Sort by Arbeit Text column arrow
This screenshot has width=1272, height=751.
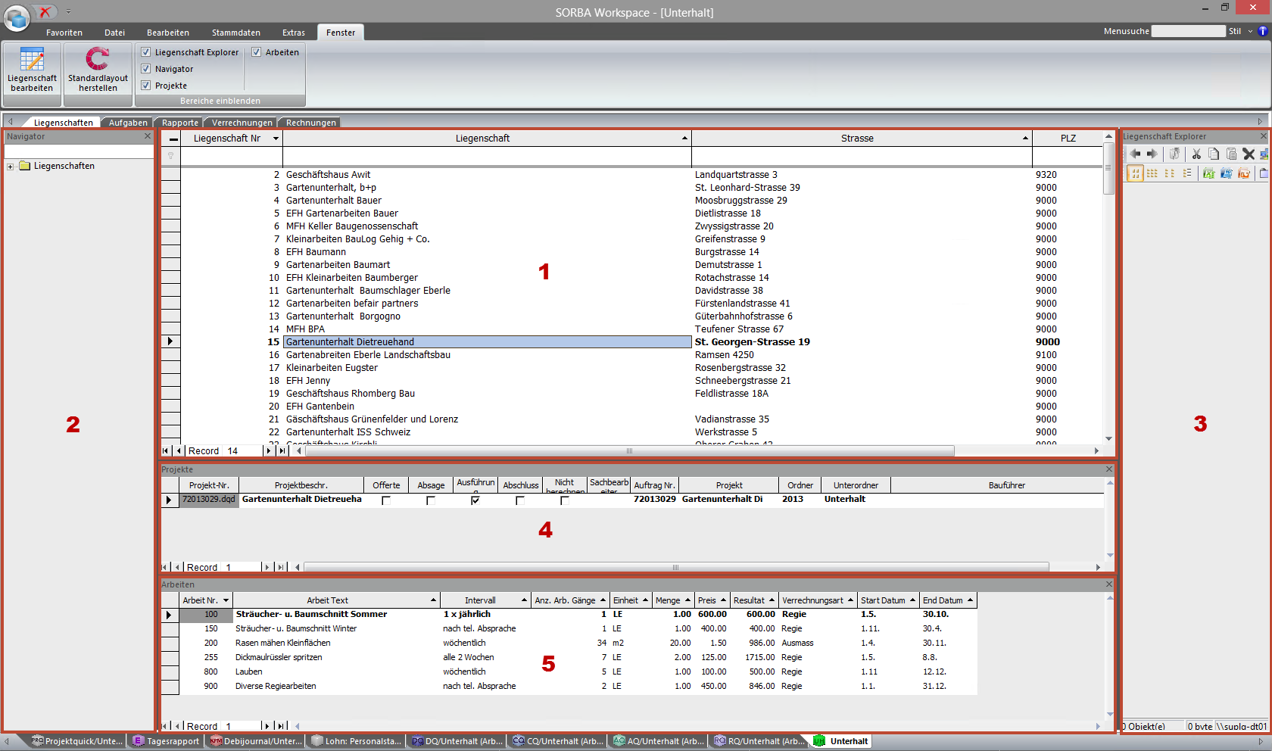[x=433, y=601]
